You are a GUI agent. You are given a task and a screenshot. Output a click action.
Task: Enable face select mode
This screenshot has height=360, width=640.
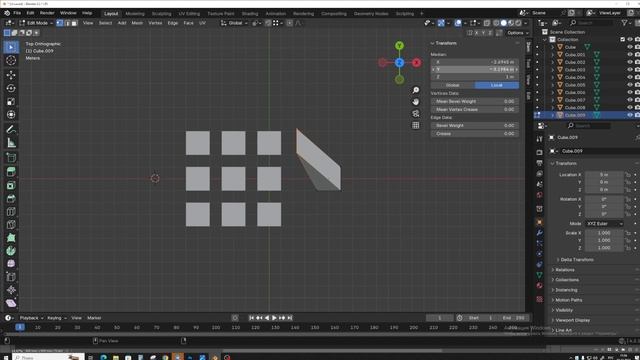[74, 23]
